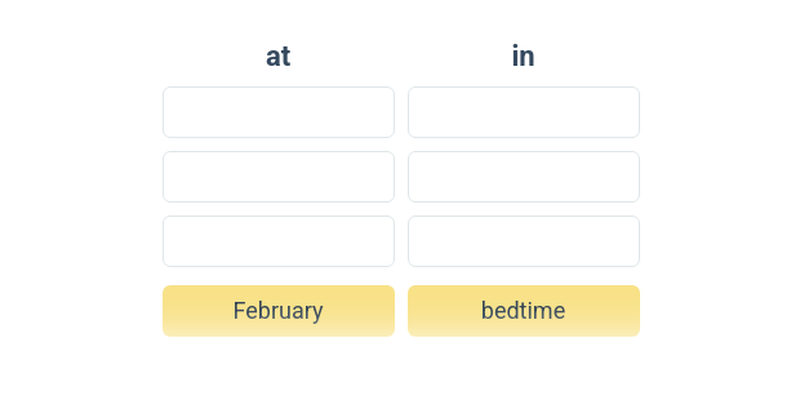The height and width of the screenshot is (400, 800).
Task: Choose the top slot in the "at" column
Action: (x=278, y=112)
